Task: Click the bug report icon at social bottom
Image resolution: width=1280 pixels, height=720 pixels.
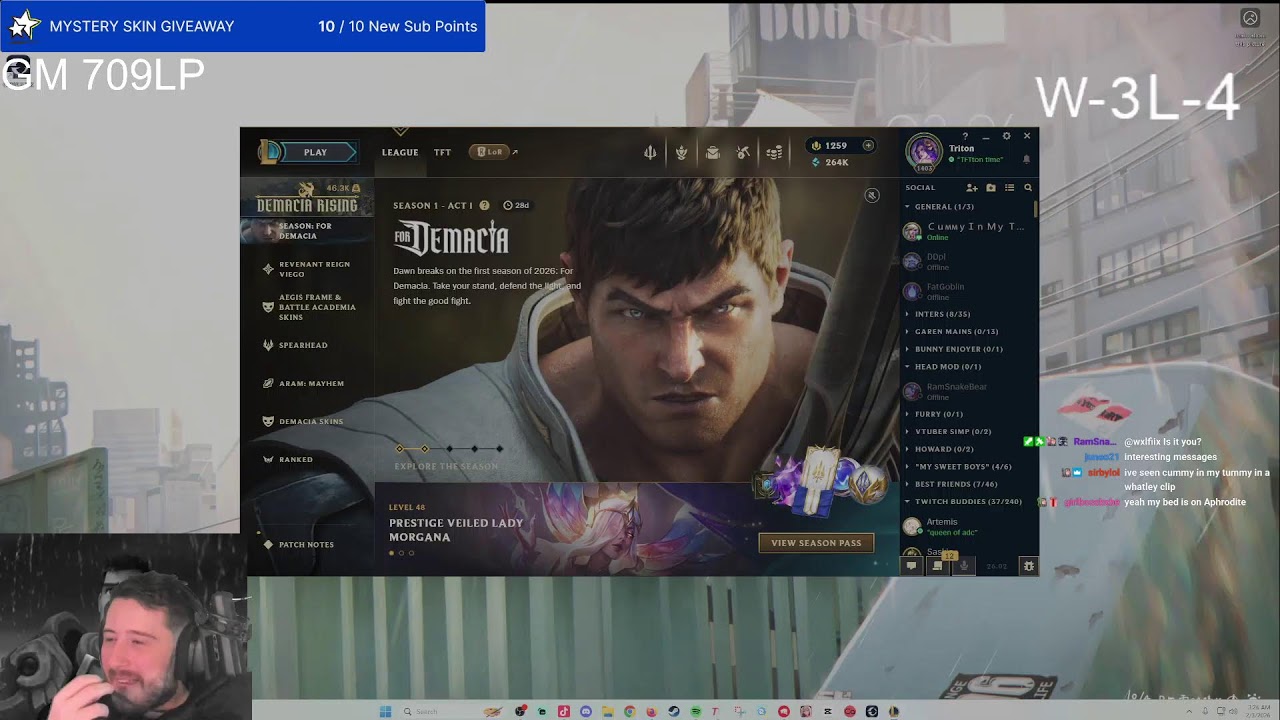Action: [1028, 566]
